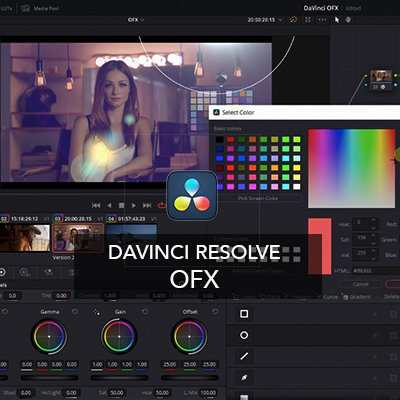Image resolution: width=400 pixels, height=400 pixels.
Task: Click clip 04 number badge
Action: pyautogui.click(x=111, y=219)
